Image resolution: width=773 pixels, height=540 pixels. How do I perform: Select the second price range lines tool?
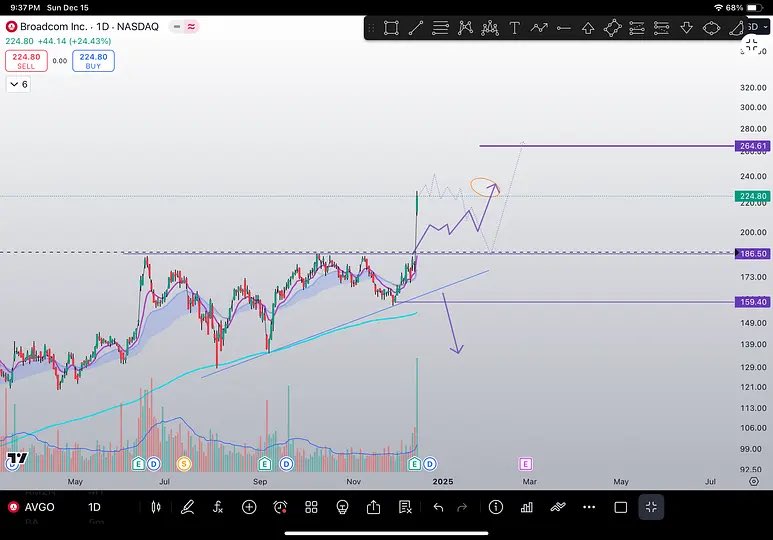click(x=661, y=28)
